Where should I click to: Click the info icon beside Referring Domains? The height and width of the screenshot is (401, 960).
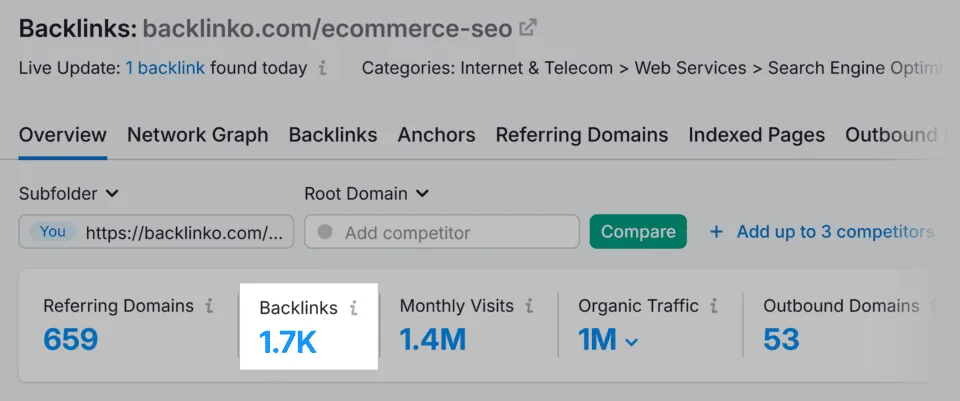tap(209, 305)
